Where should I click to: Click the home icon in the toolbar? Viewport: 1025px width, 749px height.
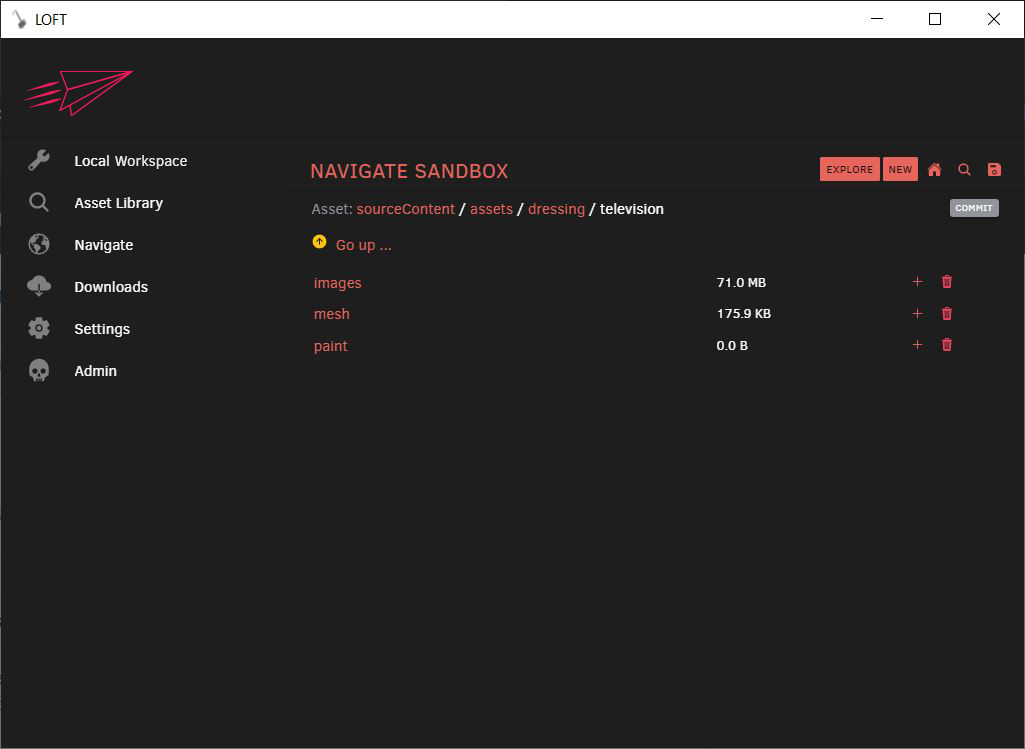coord(934,169)
